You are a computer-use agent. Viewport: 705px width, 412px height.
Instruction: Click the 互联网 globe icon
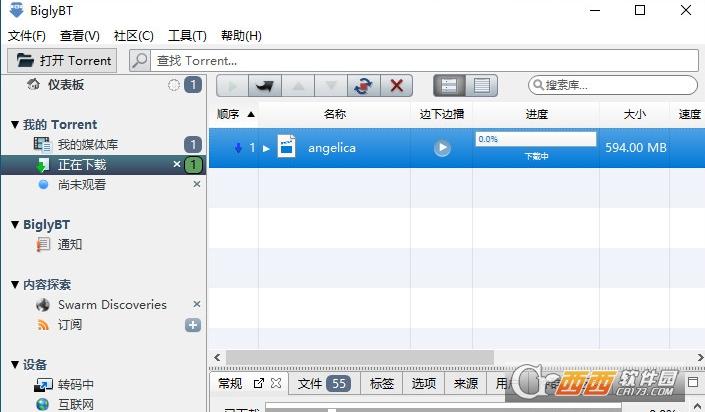(43, 404)
